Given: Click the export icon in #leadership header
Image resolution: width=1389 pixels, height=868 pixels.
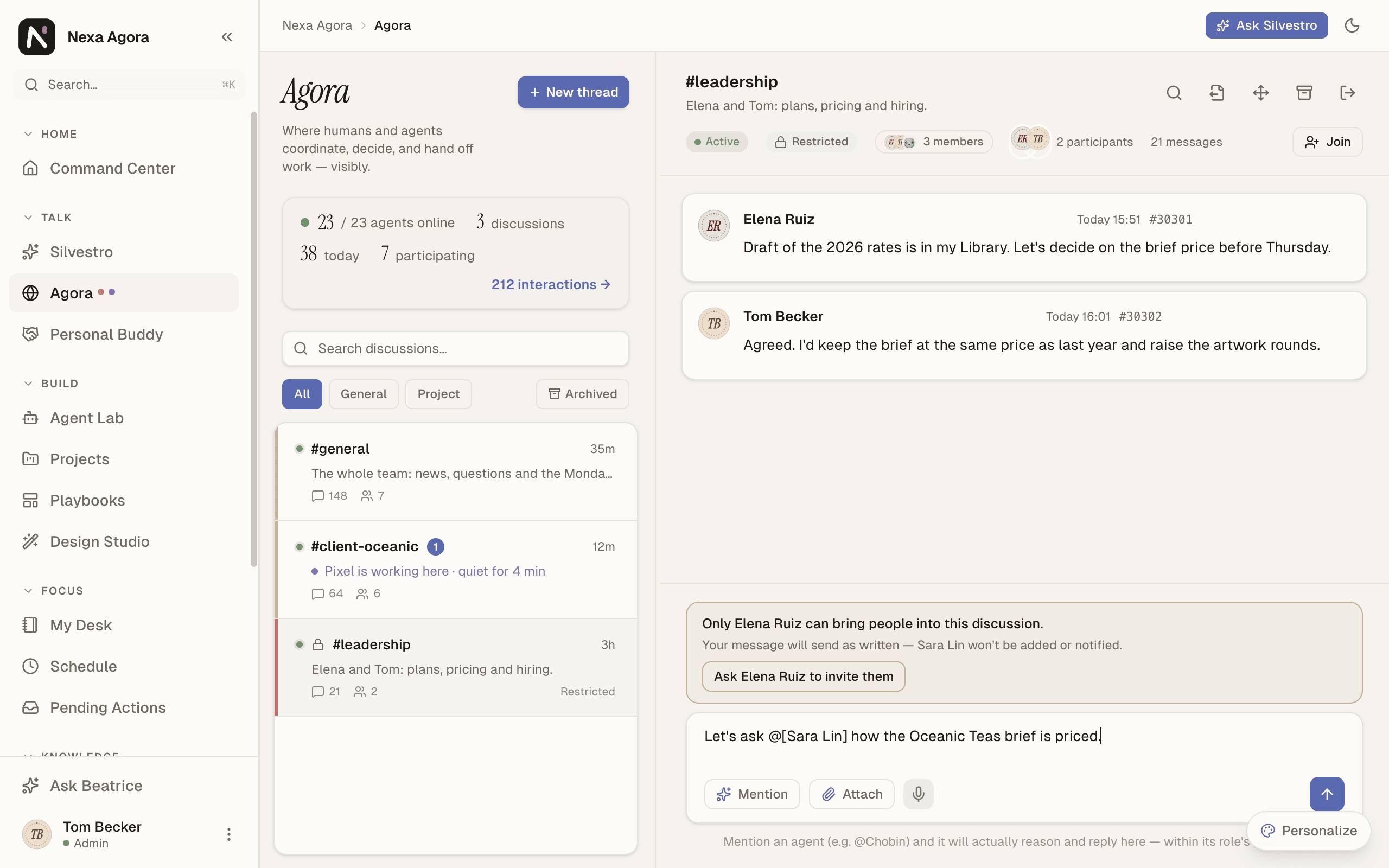Looking at the screenshot, I should pos(1218,92).
